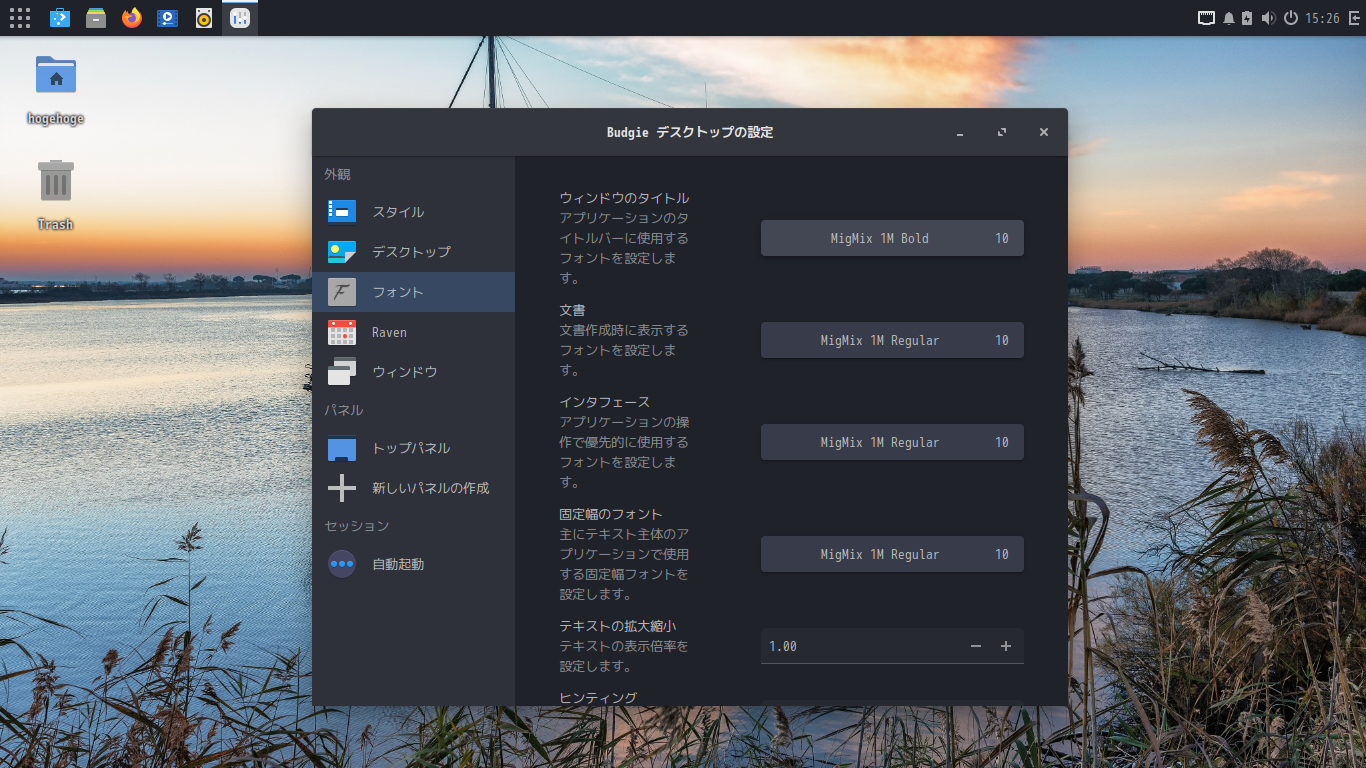The image size is (1366, 768).
Task: Click the network icon in the system tray
Action: tap(1206, 17)
